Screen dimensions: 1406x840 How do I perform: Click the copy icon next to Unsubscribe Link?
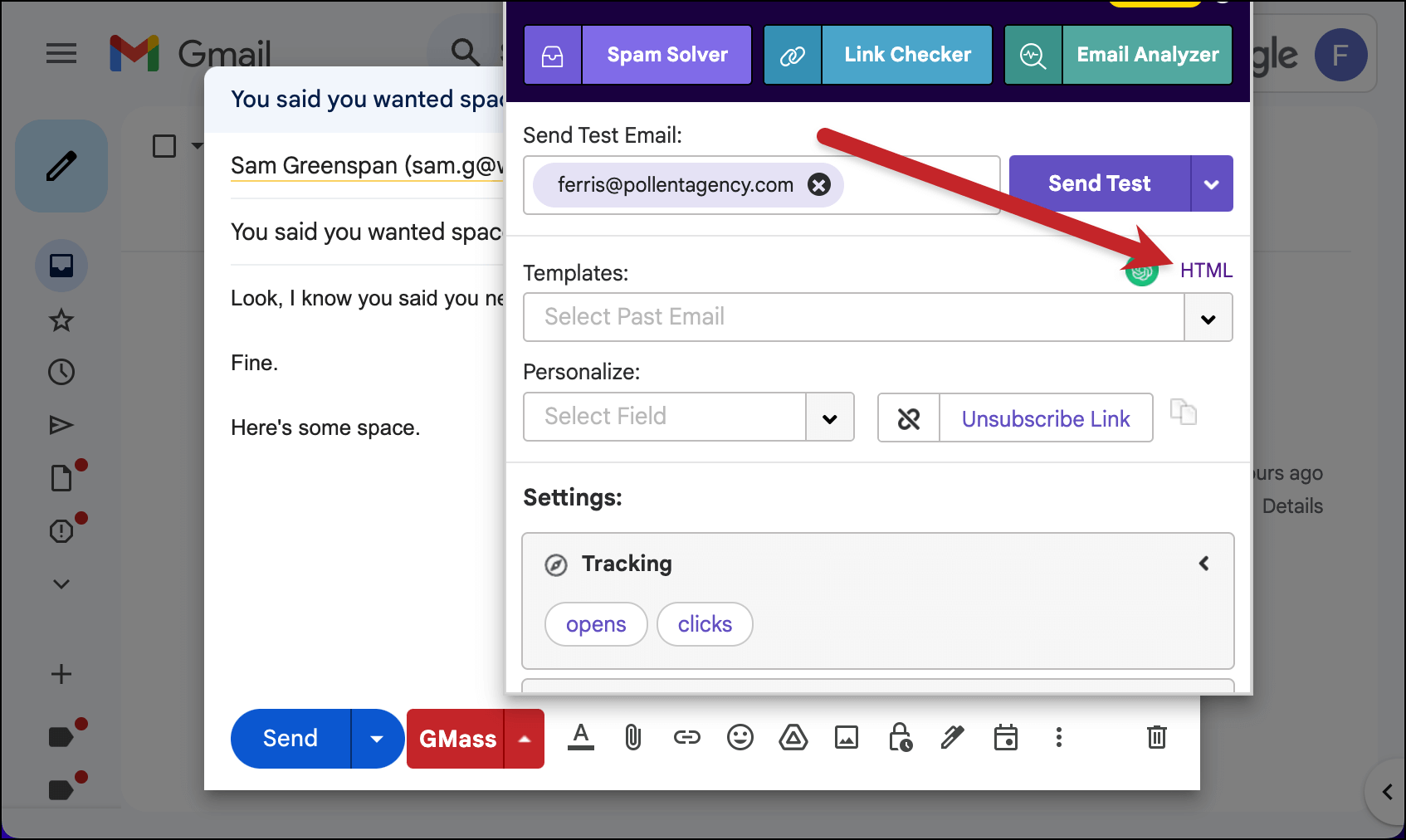[x=1184, y=413]
